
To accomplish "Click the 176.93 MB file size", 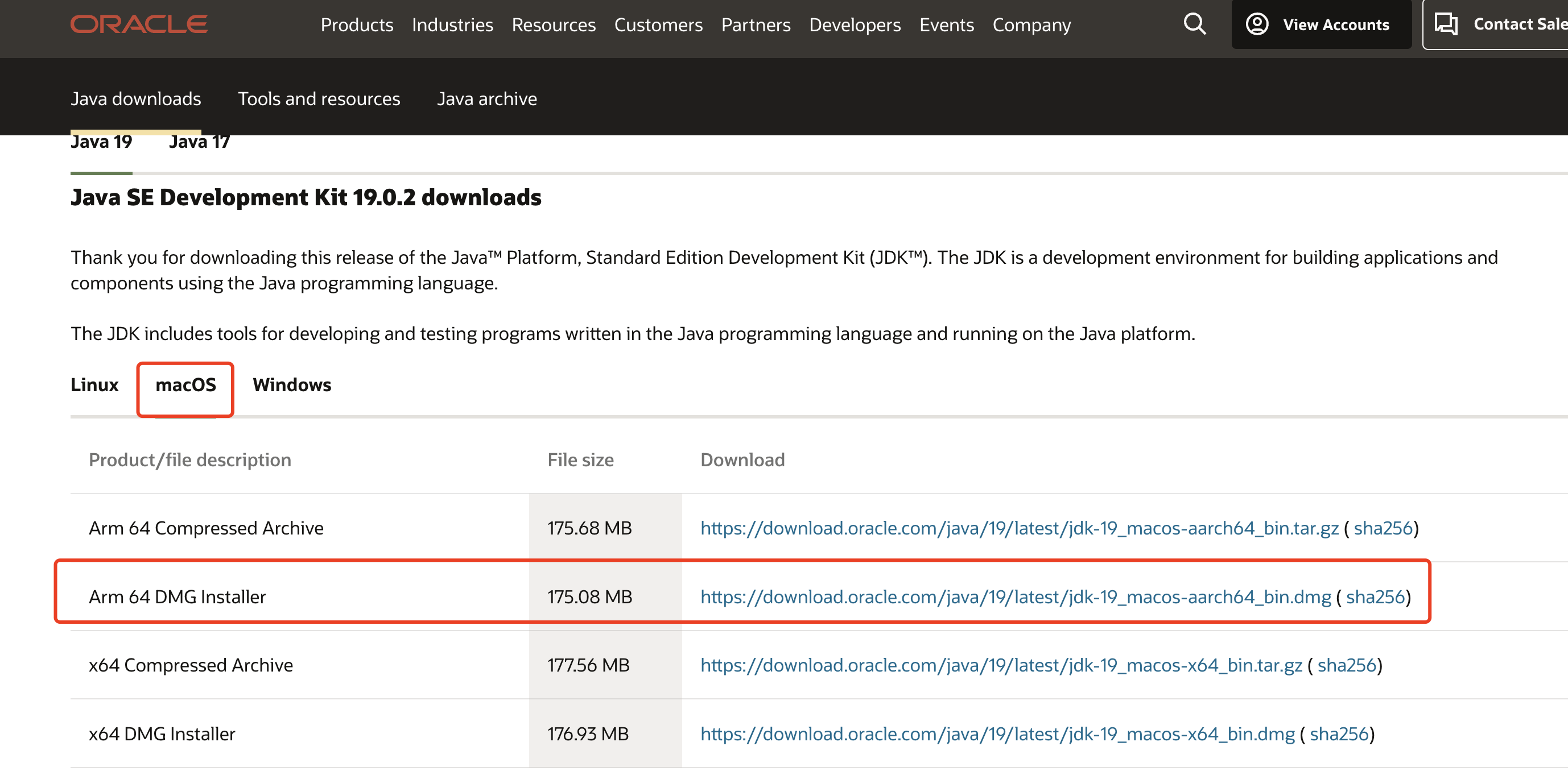I will coord(587,734).
